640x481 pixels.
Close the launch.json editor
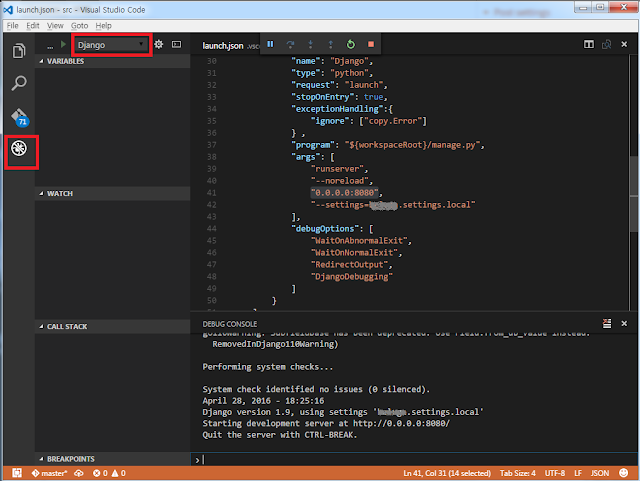point(624,44)
